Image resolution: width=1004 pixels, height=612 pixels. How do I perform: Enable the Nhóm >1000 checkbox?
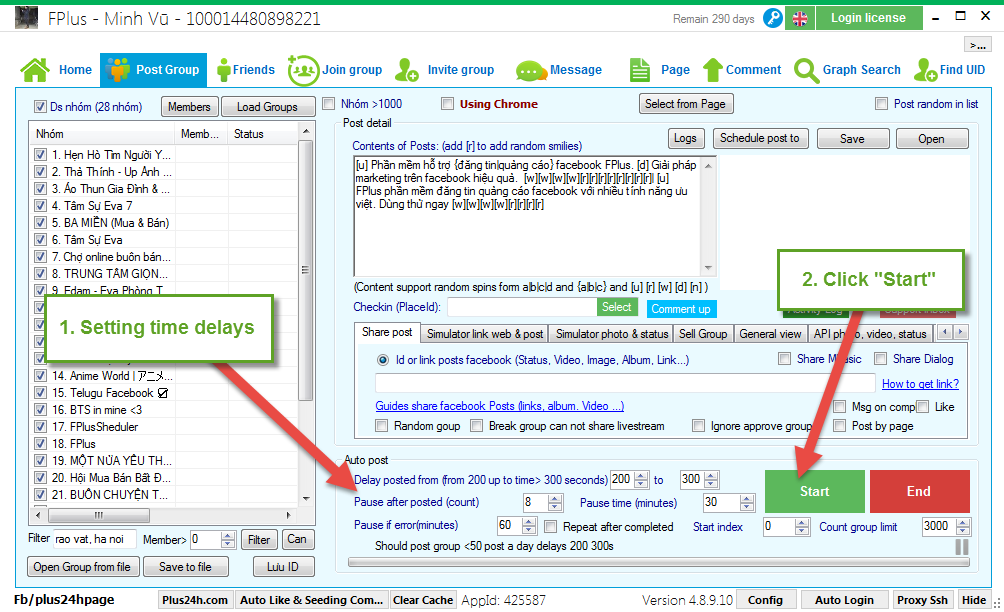[328, 103]
